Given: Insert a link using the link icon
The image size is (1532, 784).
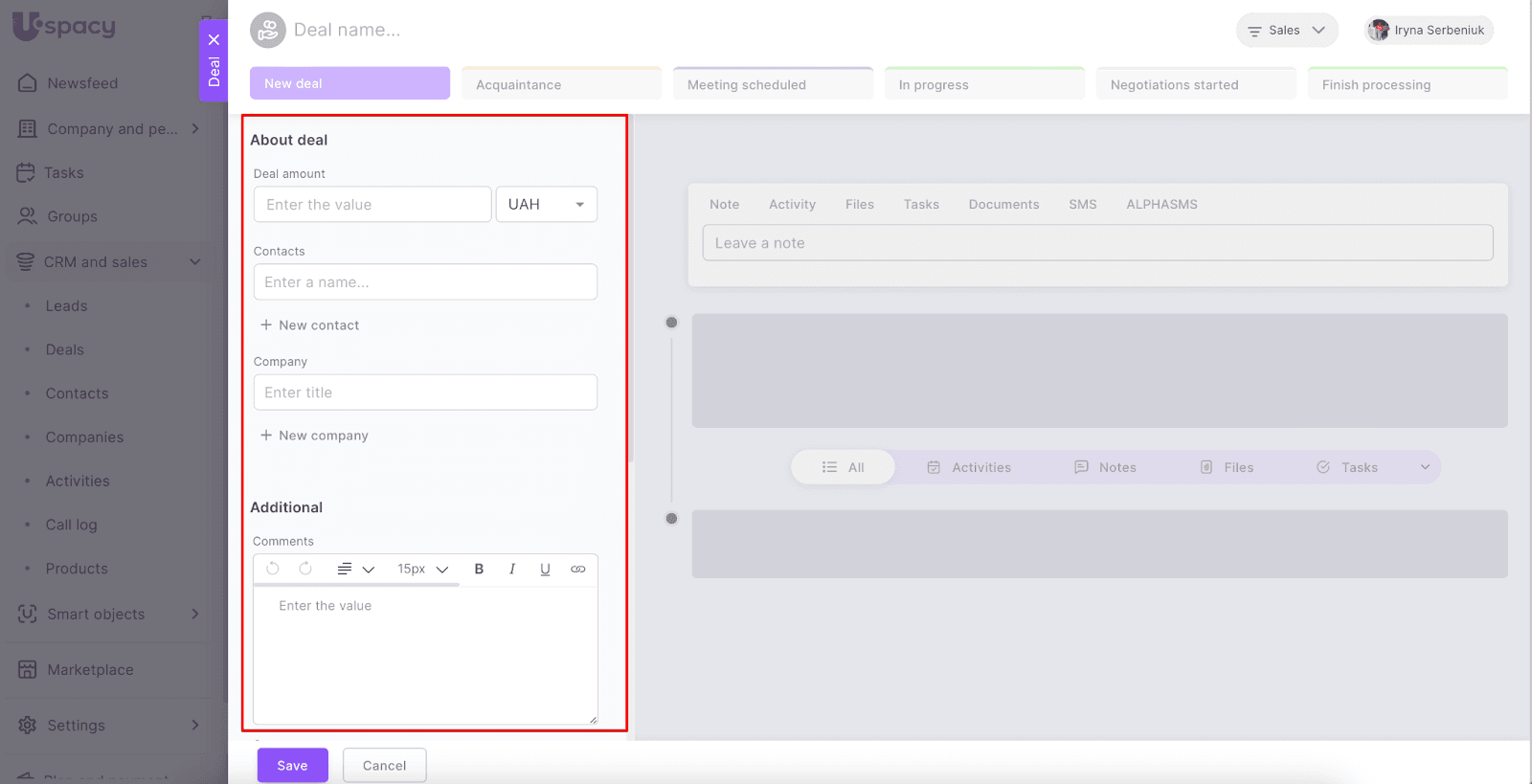Looking at the screenshot, I should tap(577, 569).
